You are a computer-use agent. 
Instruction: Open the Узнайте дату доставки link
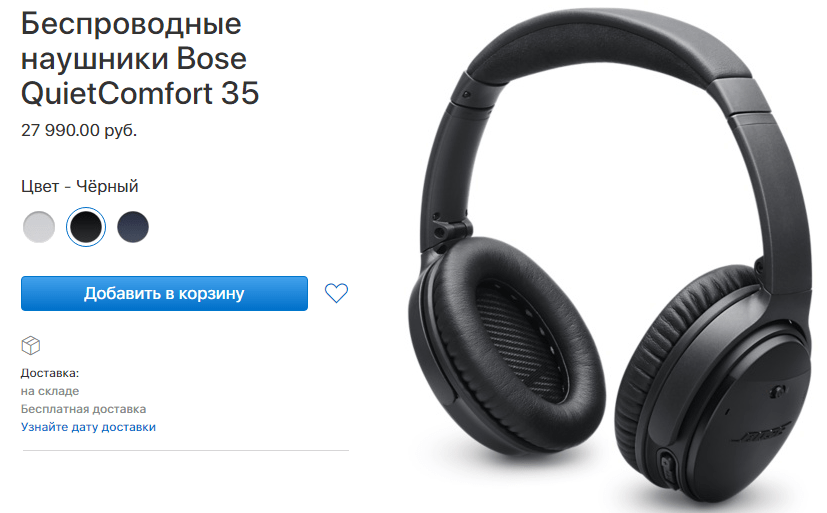[x=88, y=427]
